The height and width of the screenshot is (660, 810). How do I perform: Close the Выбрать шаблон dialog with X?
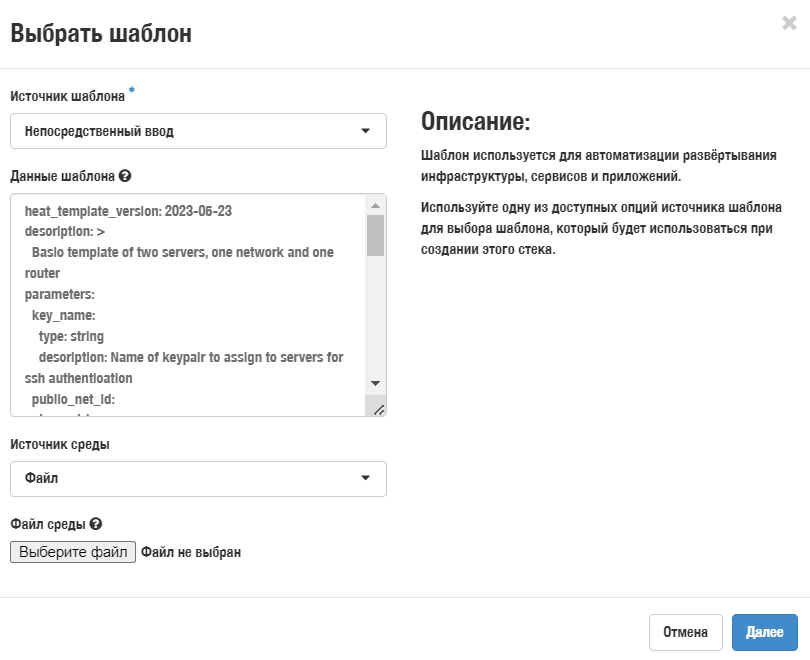(789, 23)
